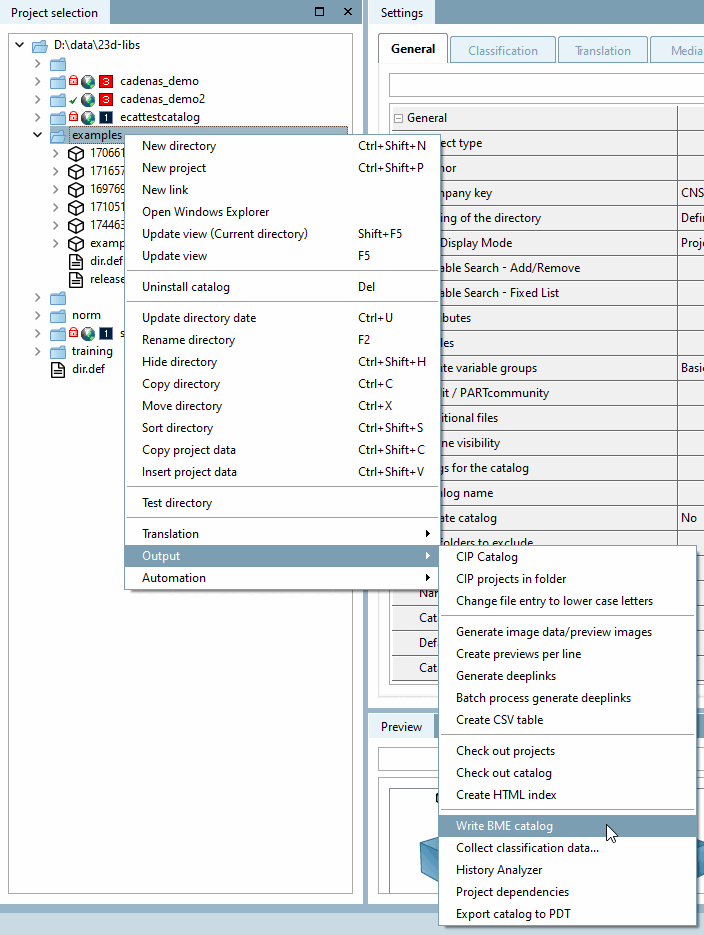
Task: Click the cube icon of project 174463
Action: [76, 225]
